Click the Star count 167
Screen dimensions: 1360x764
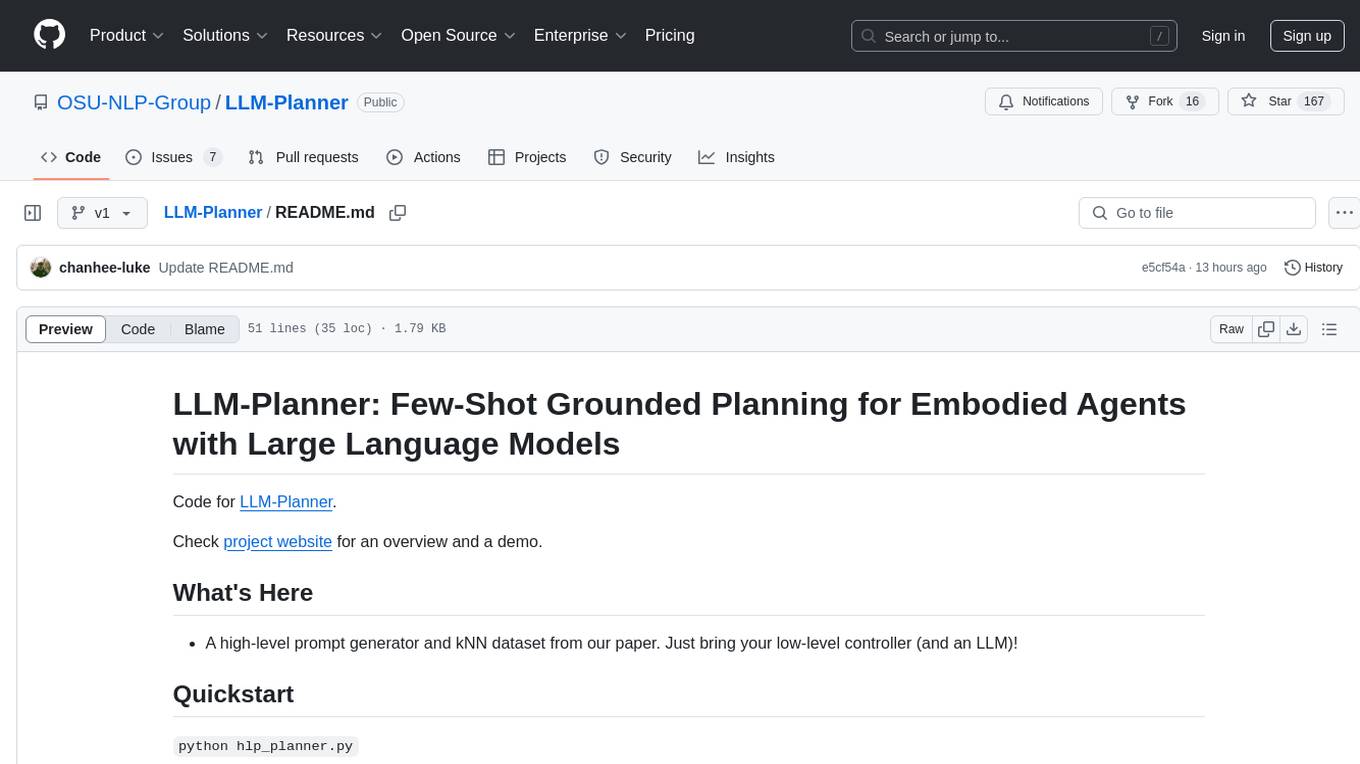(1314, 102)
